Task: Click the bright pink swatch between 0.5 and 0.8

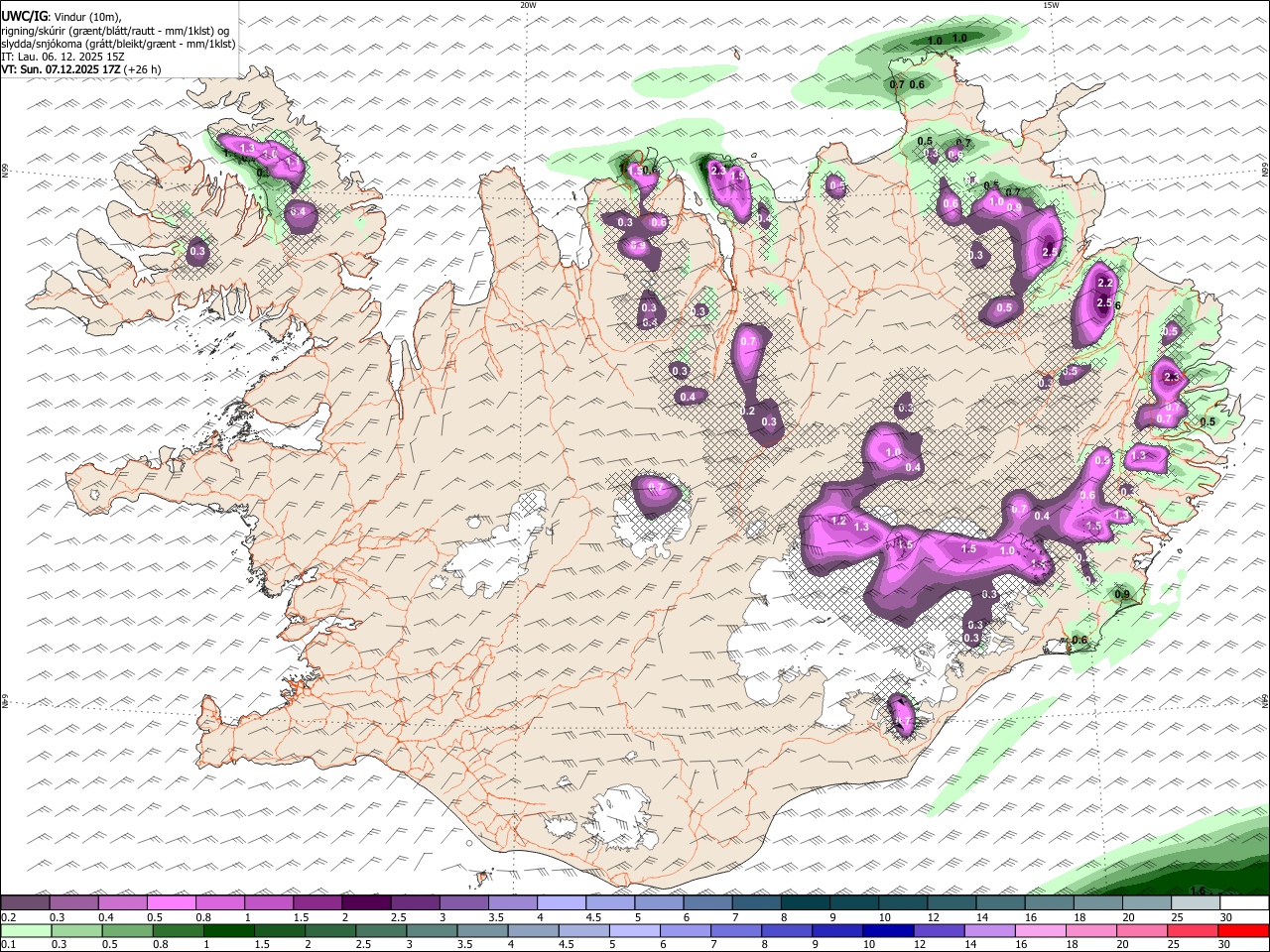Action: point(171,903)
